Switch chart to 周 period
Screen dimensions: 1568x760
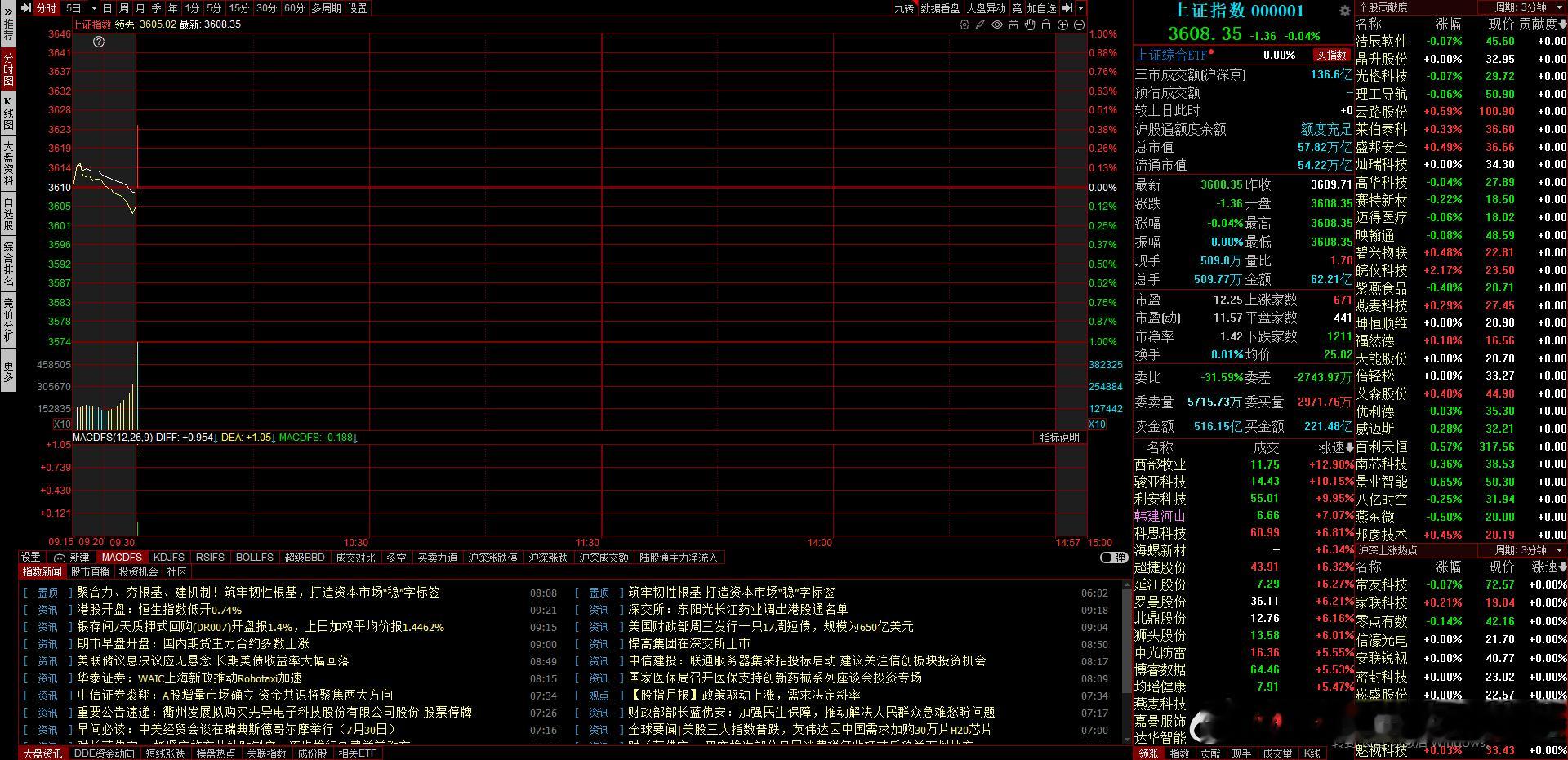click(123, 8)
